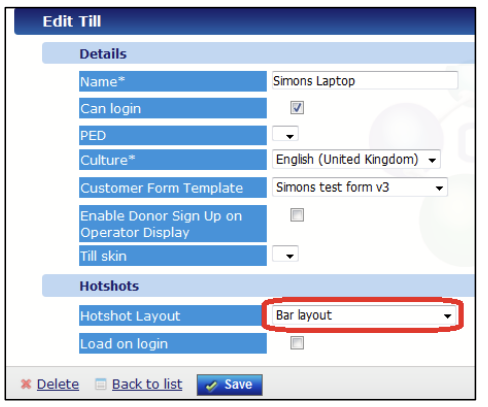Uncheck the Can login checkbox
The image size is (488, 407).
pos(297,108)
